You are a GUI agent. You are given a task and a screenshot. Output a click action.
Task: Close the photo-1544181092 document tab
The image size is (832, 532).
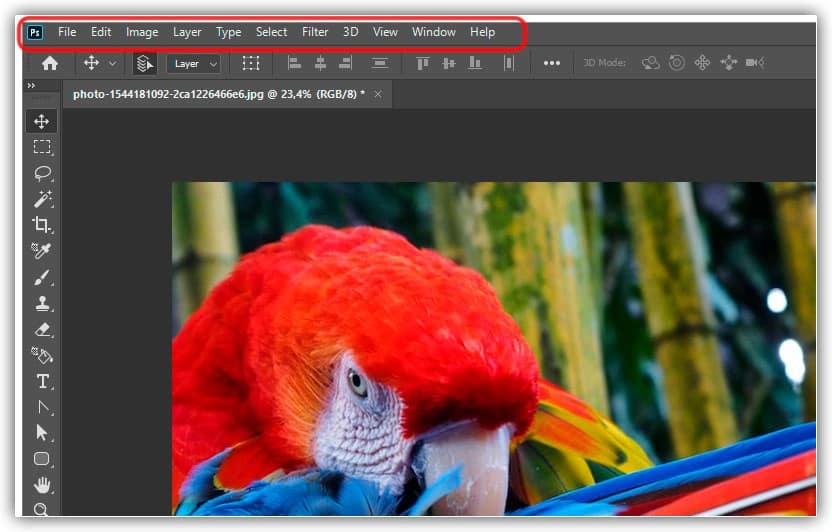[378, 94]
